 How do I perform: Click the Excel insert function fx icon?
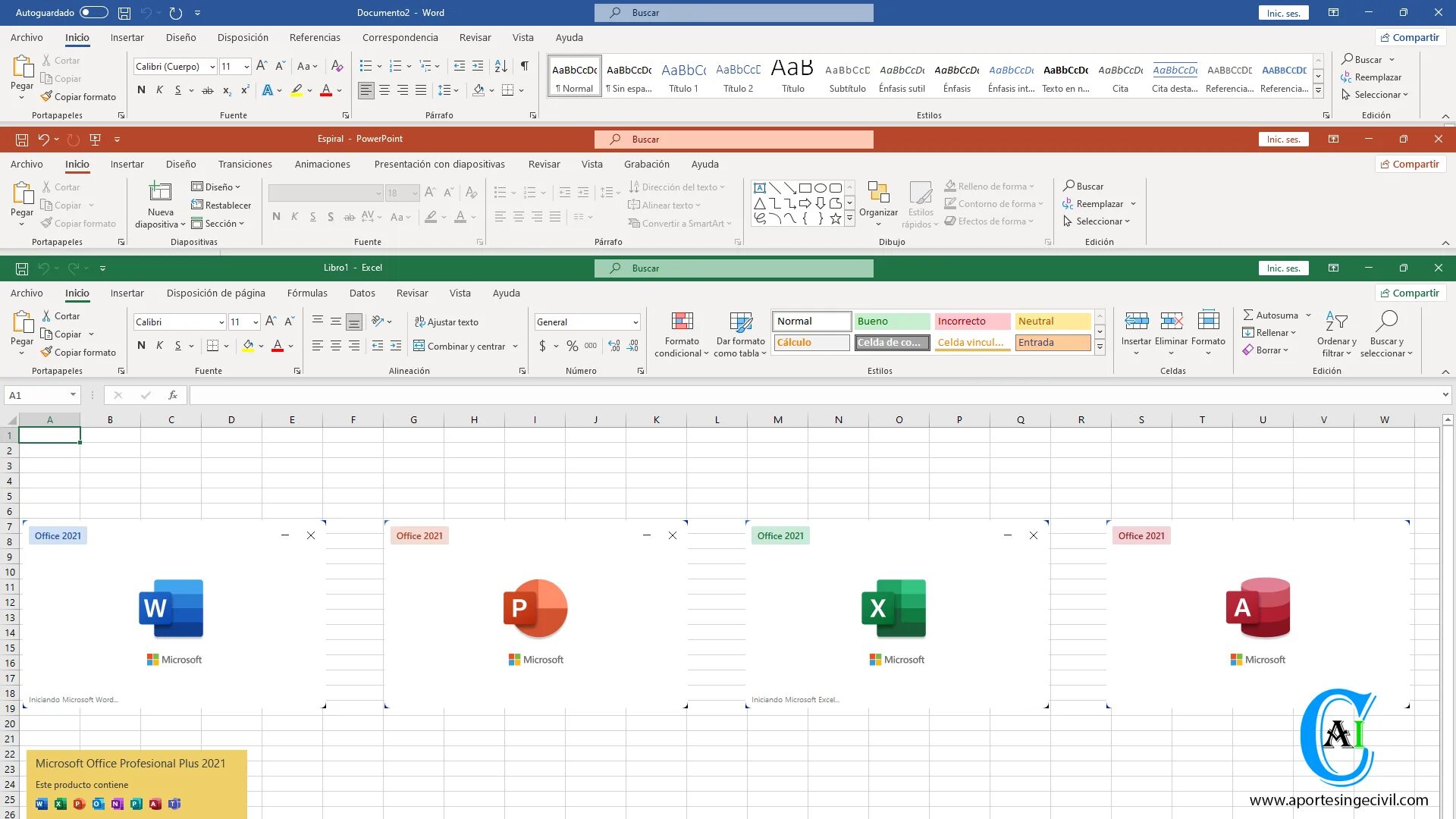point(173,395)
